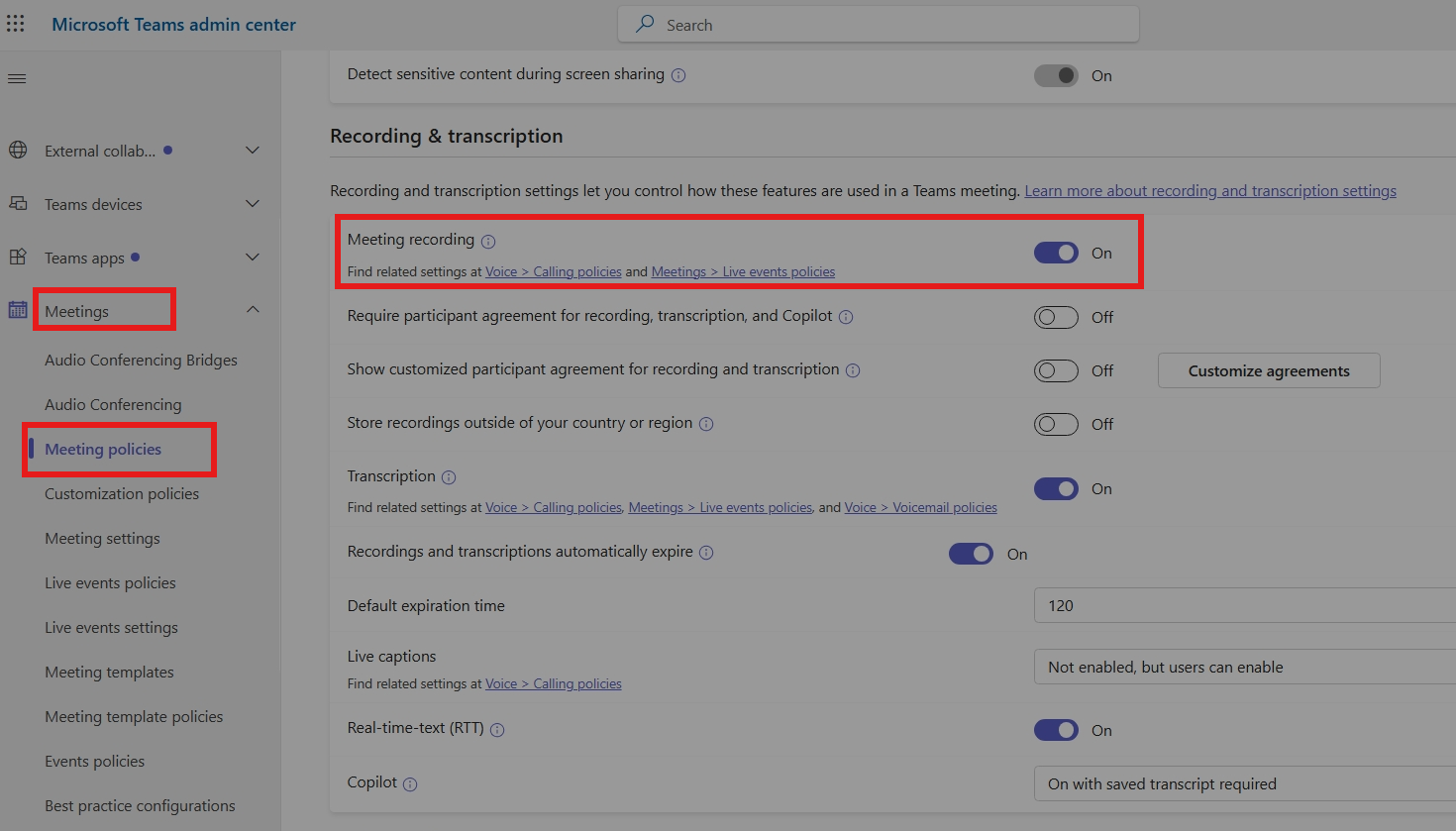Image resolution: width=1456 pixels, height=831 pixels.
Task: Go to Audio Conferencing page
Action: [113, 404]
